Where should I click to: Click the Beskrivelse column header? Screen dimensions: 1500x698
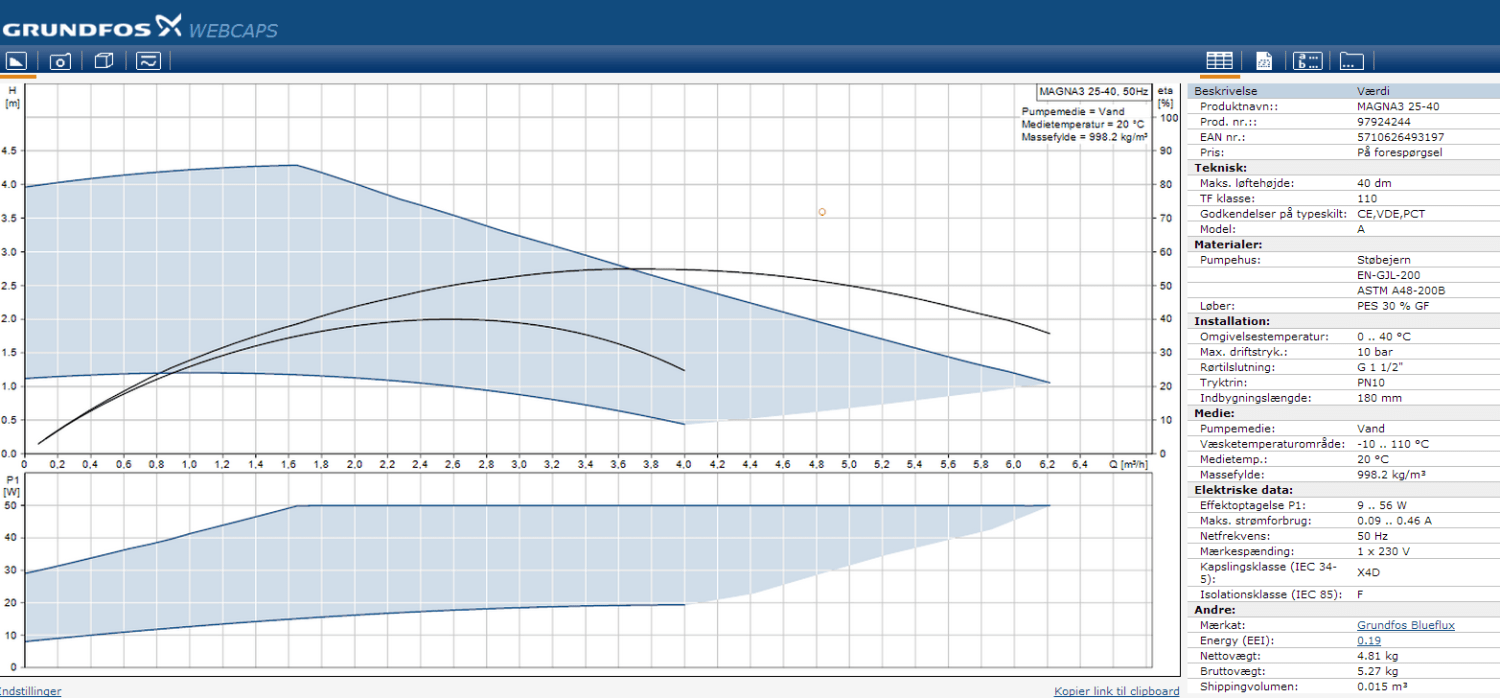coord(1225,91)
